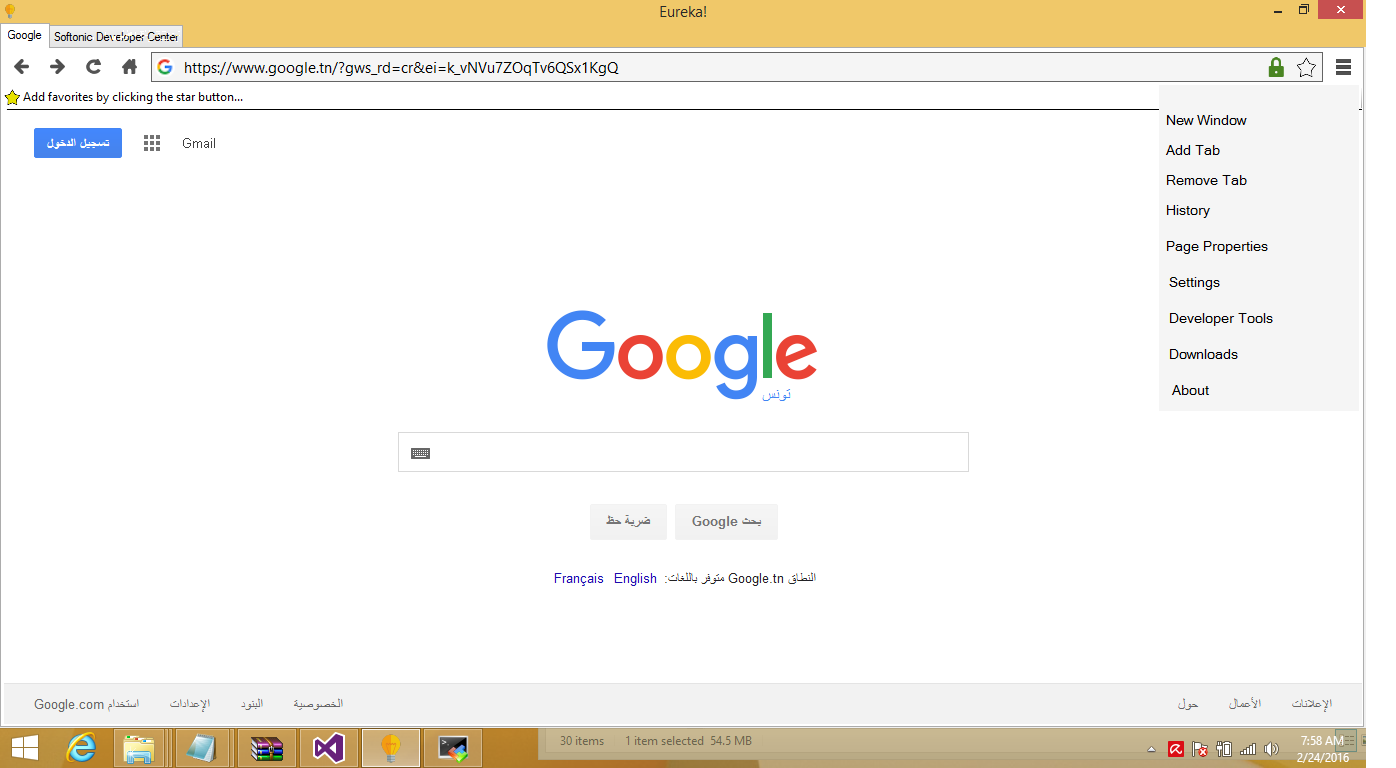Close the hamburger menu via its icon
The height and width of the screenshot is (768, 1396).
click(1343, 67)
